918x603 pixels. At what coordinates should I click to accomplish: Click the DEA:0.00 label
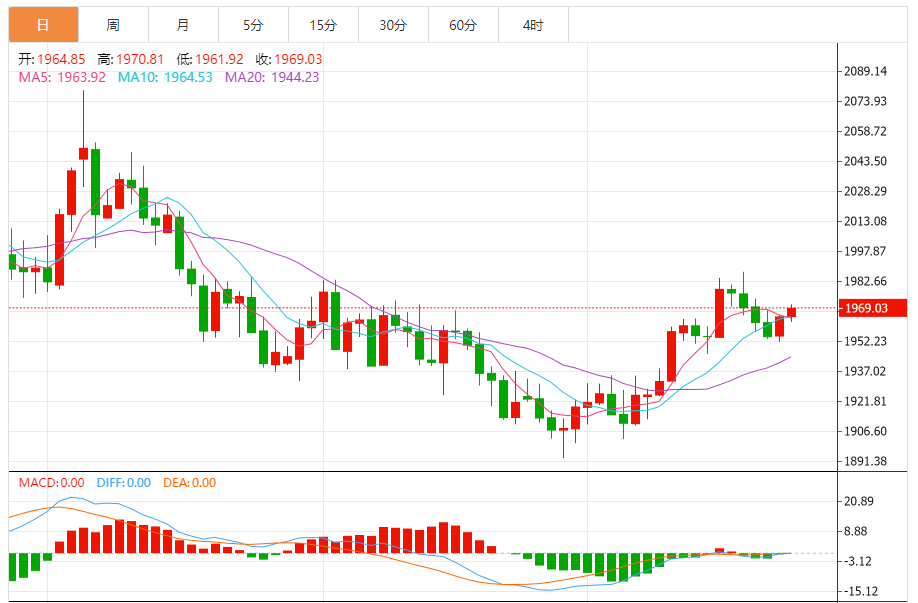point(190,483)
